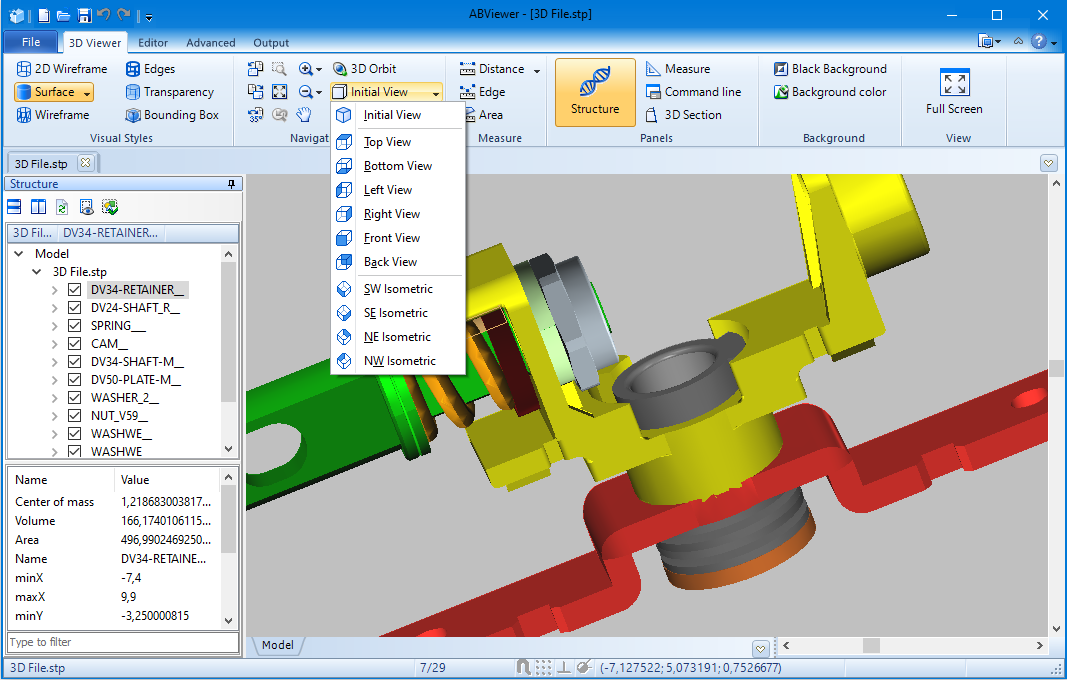1067x680 pixels.
Task: Select the Pan hand tool
Action: [304, 115]
